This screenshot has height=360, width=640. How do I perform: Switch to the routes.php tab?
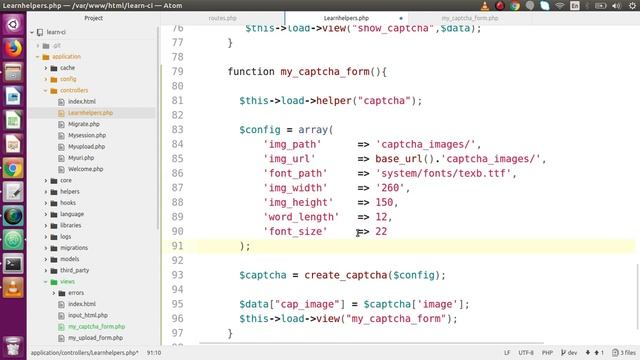pyautogui.click(x=222, y=18)
